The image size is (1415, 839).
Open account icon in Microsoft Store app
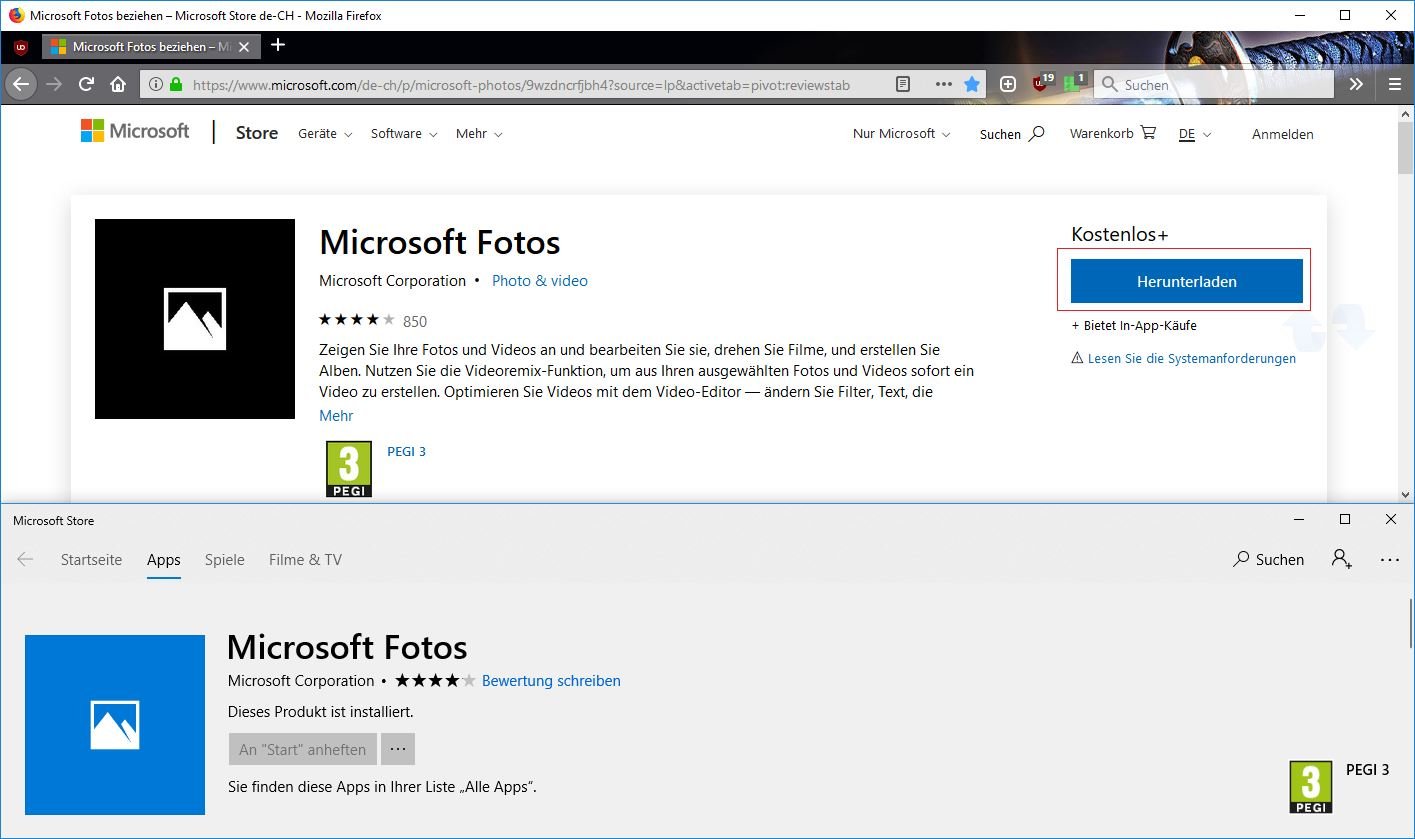click(1341, 559)
